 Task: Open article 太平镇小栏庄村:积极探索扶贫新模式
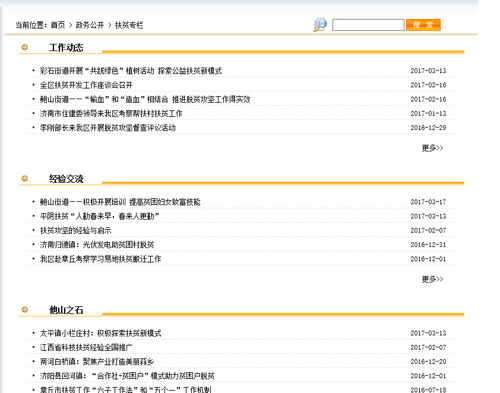pyautogui.click(x=100, y=333)
